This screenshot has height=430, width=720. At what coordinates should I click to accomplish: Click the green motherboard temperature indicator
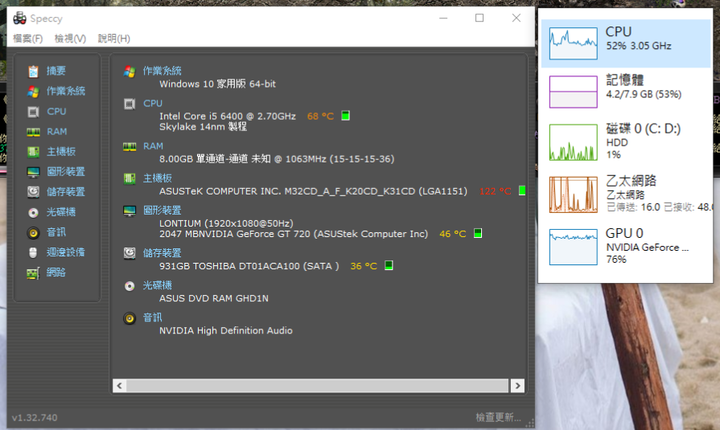coord(522,191)
